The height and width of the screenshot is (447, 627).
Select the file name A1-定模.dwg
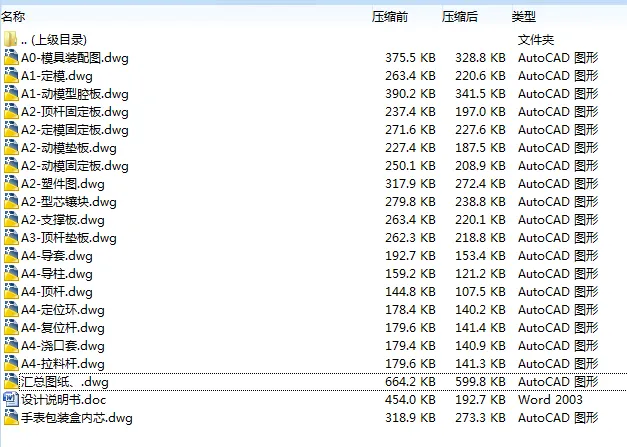pyautogui.click(x=57, y=76)
